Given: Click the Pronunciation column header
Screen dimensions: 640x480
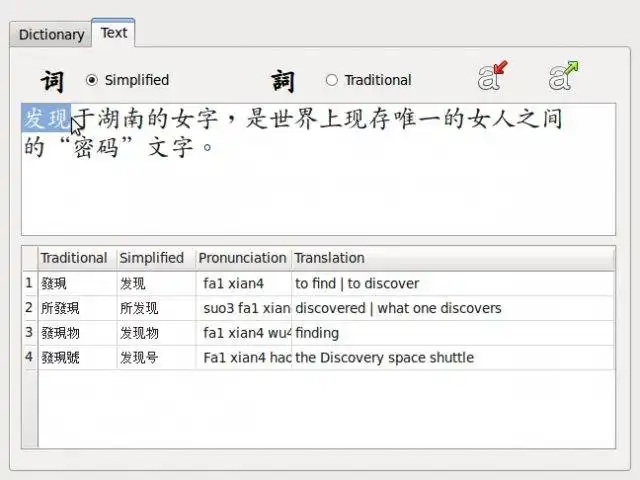Looking at the screenshot, I should coord(242,258).
